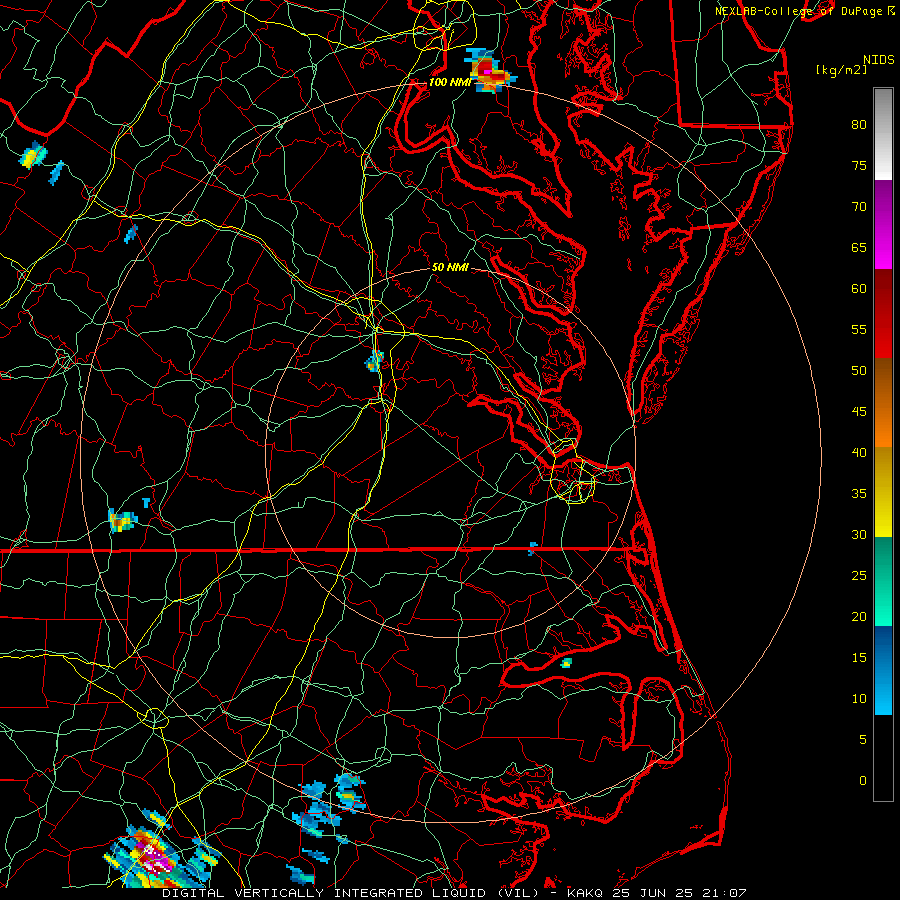The height and width of the screenshot is (900, 900).
Task: Pick the yellow band of the color scale
Action: [883, 492]
